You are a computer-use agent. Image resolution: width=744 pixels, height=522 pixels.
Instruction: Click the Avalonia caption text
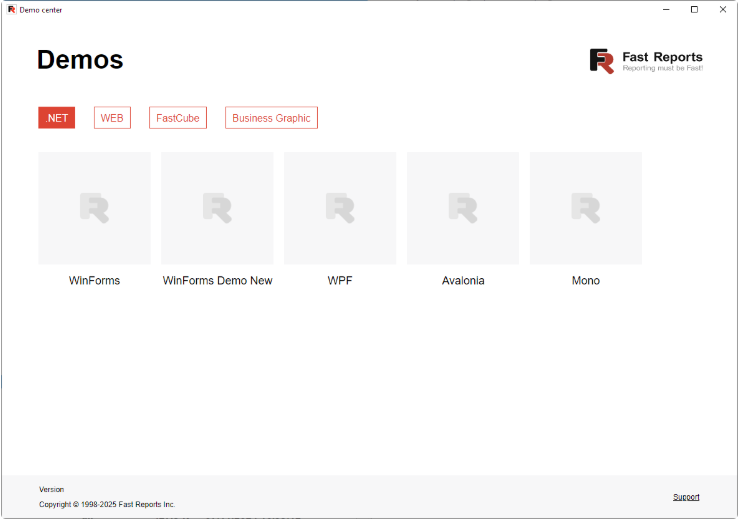463,281
